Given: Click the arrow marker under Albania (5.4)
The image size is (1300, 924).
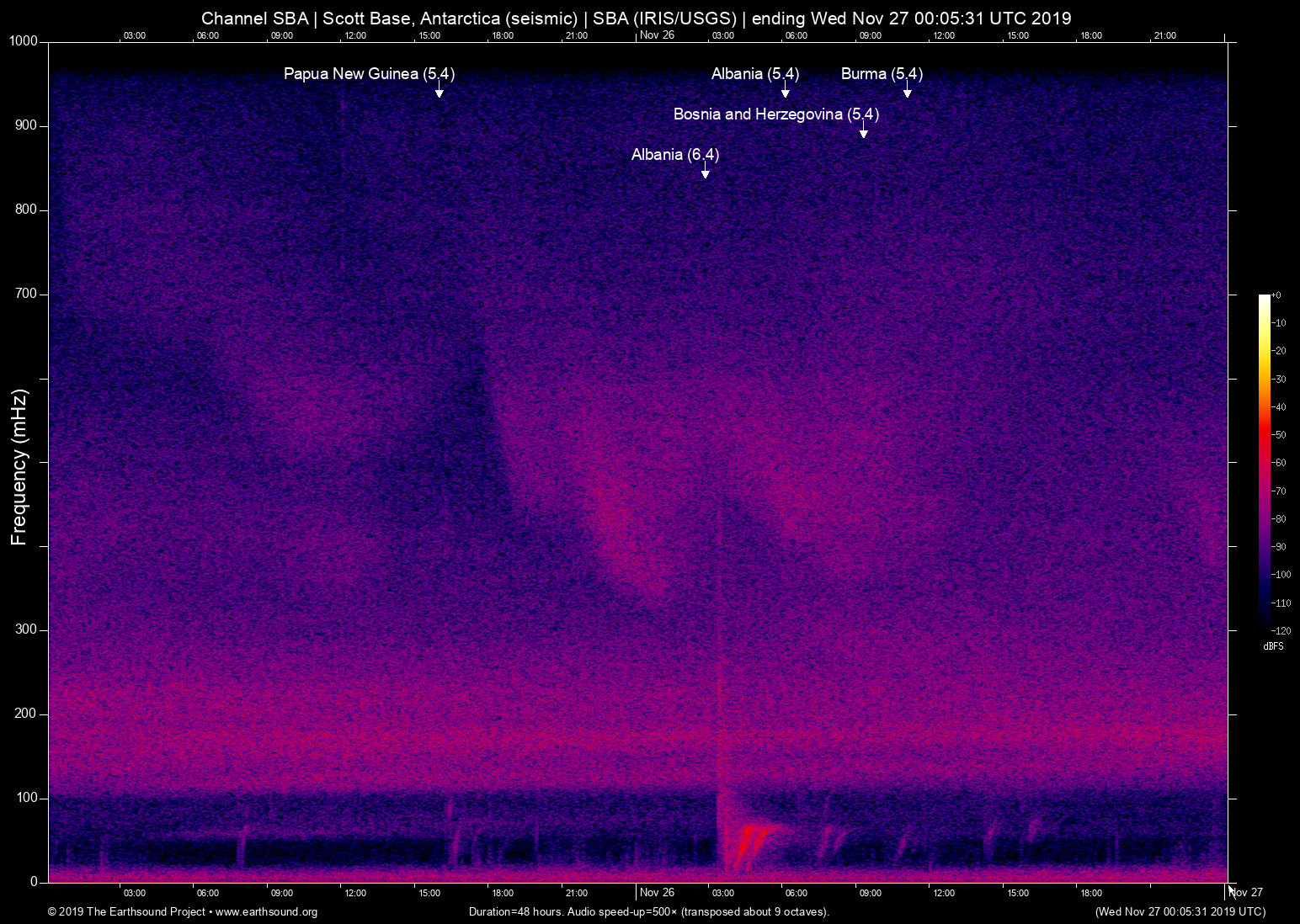Looking at the screenshot, I should pyautogui.click(x=785, y=92).
